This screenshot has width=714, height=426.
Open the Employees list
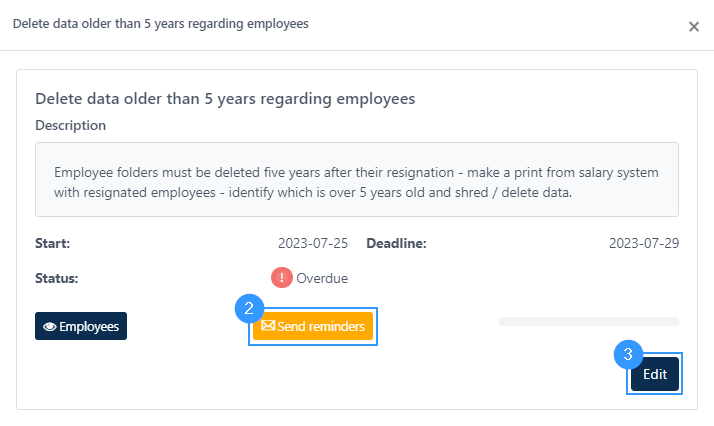[x=81, y=326]
